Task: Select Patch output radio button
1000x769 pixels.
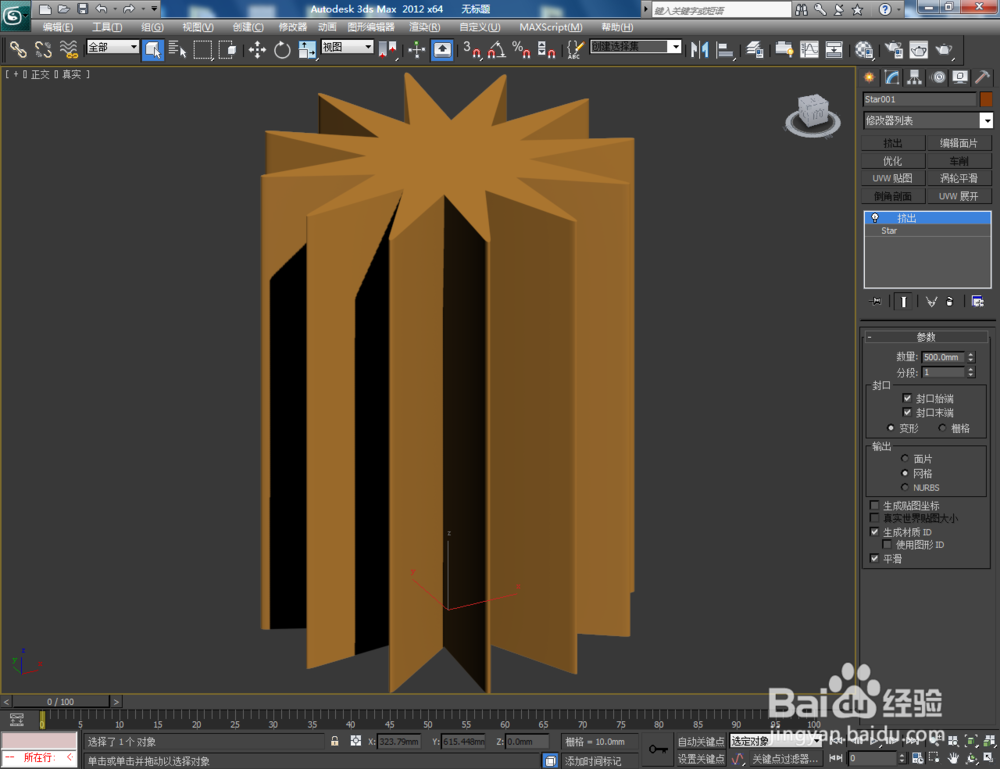Action: tap(904, 458)
